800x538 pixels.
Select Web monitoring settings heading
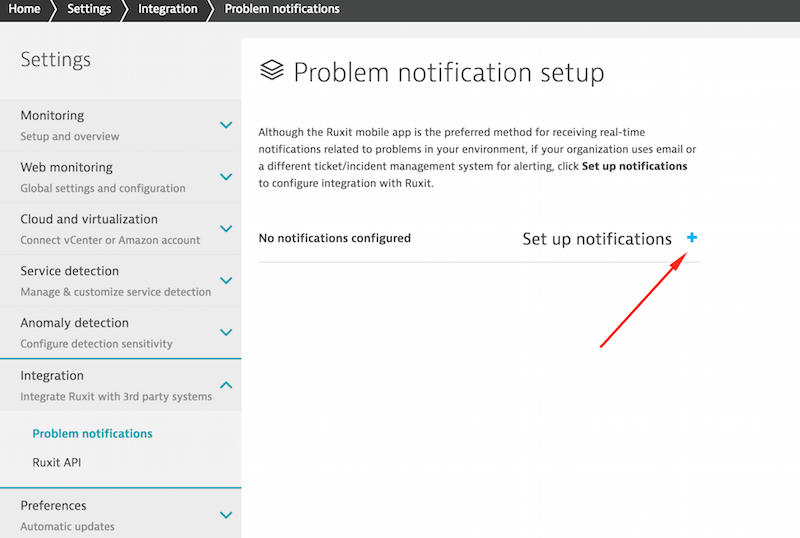(66, 167)
